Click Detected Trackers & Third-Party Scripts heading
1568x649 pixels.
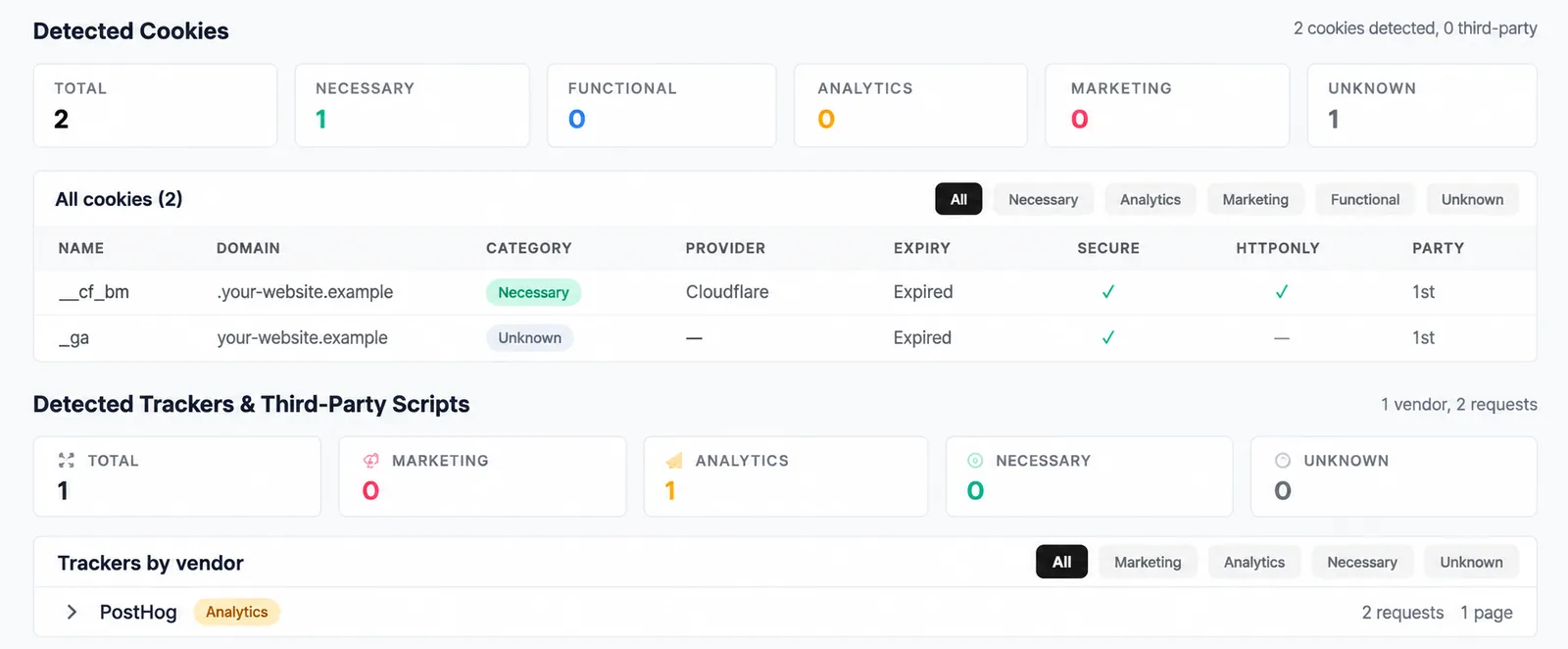point(252,404)
